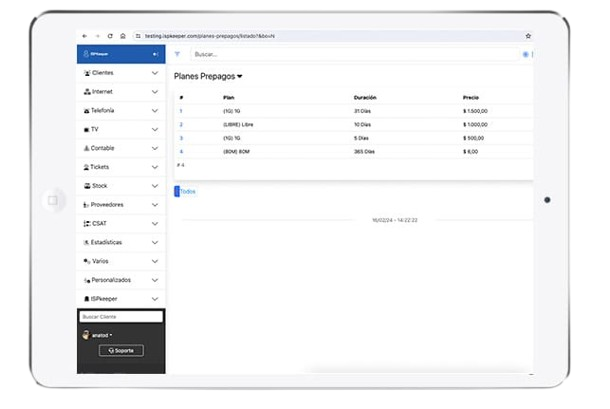The height and width of the screenshot is (409, 610).
Task: Click the 365 Días duration cell
Action: pyautogui.click(x=364, y=151)
